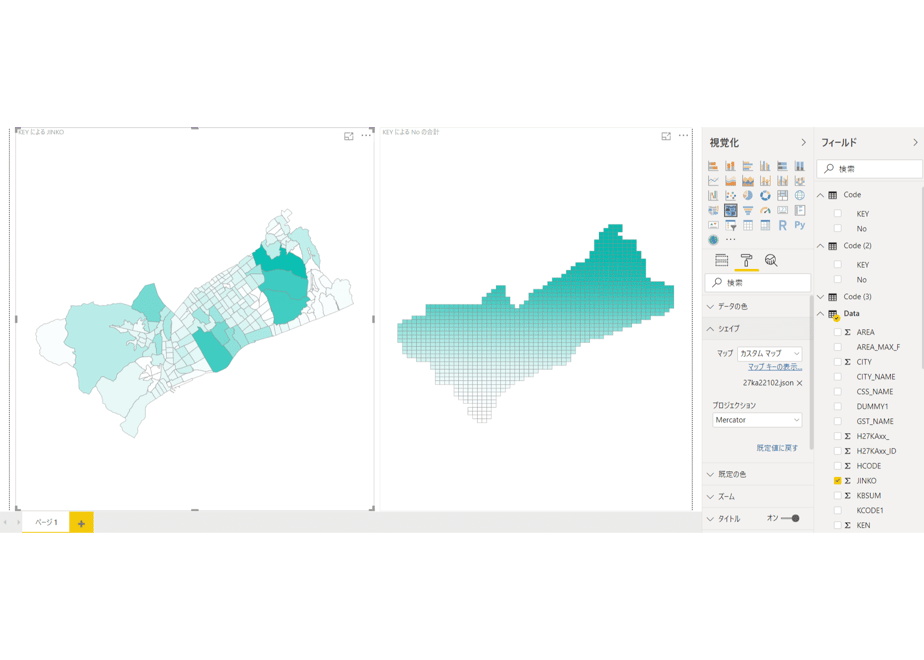Toggle the タイトル on/off switch
The image size is (924, 660).
tap(790, 519)
